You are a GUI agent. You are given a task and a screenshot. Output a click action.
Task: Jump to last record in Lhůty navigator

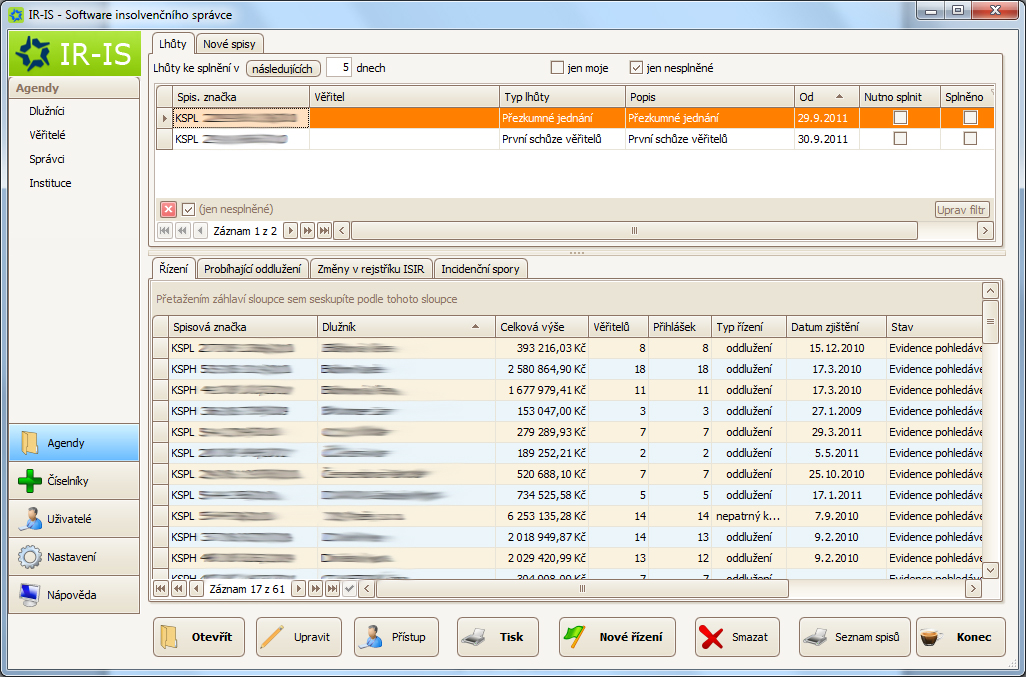(x=324, y=231)
